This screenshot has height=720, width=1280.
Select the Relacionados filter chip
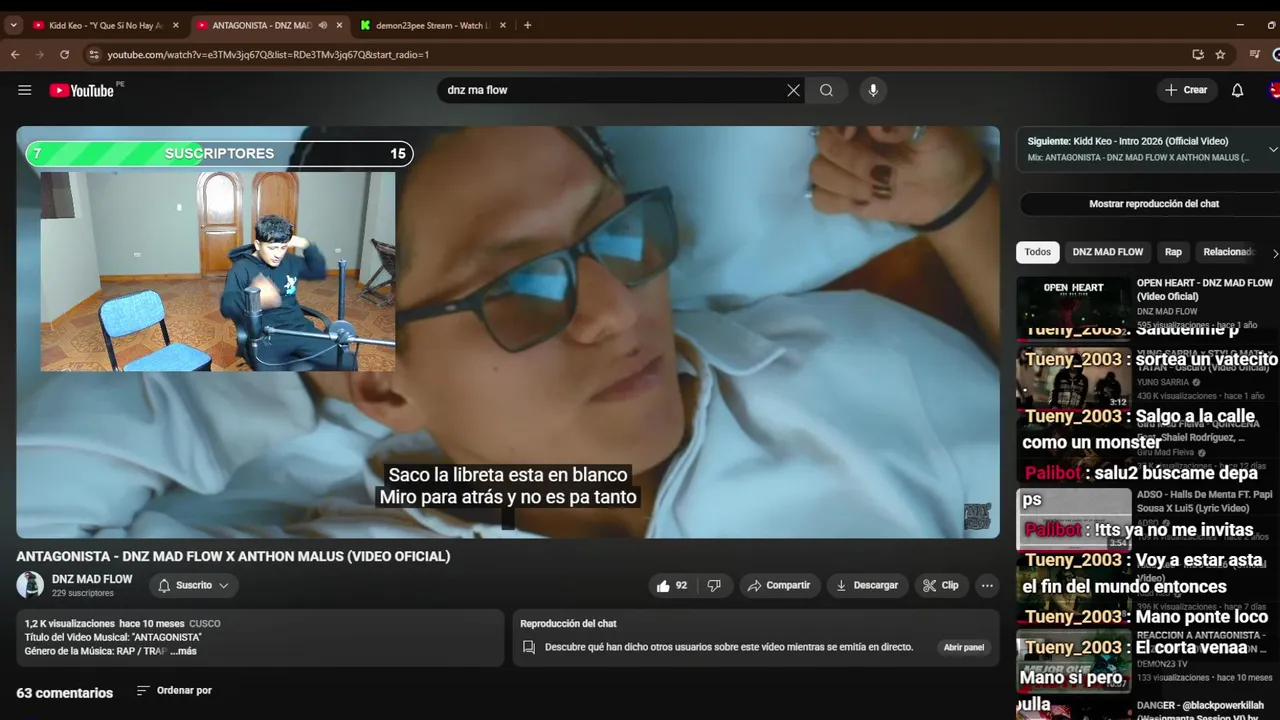(x=1228, y=252)
